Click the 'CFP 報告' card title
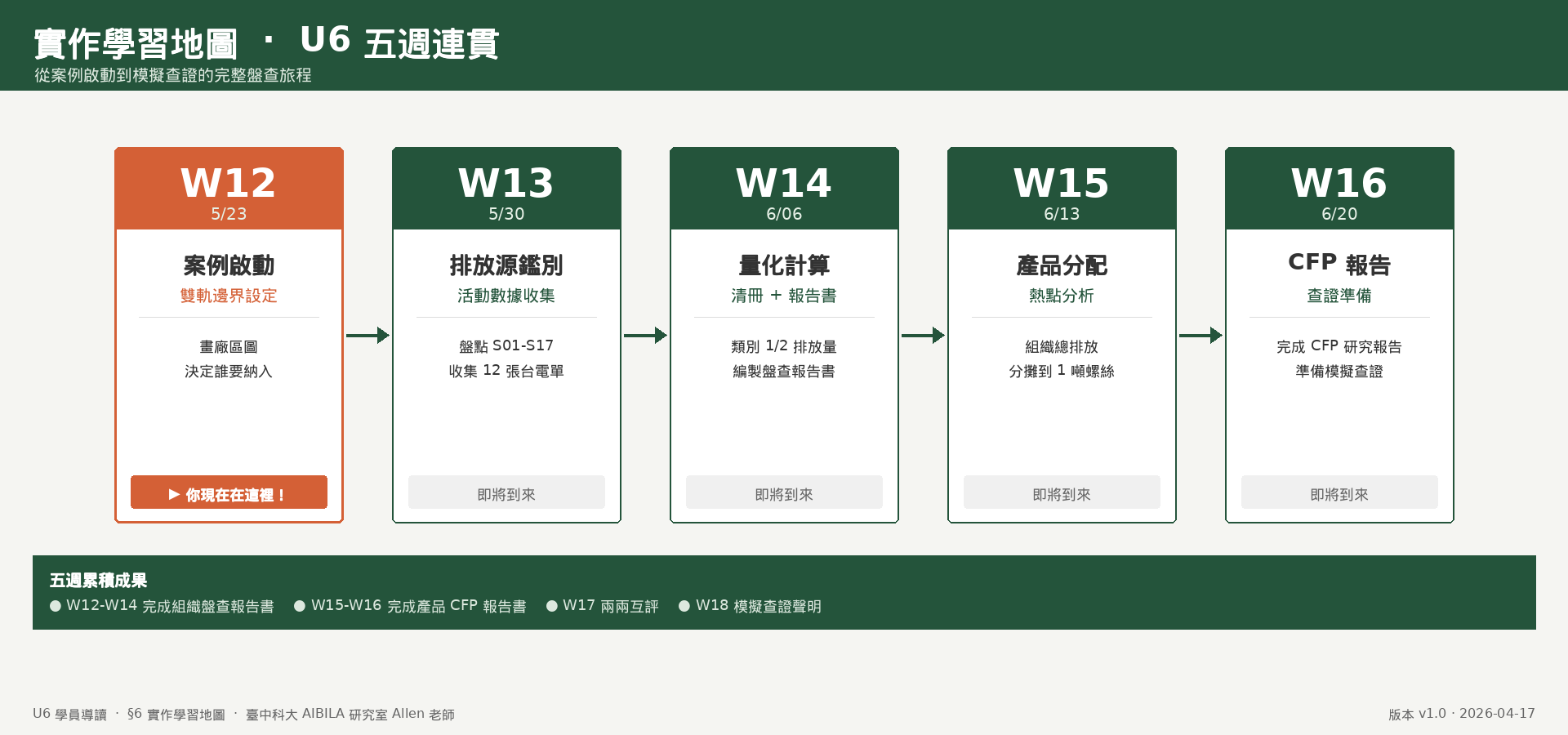The width and height of the screenshot is (1568, 735). coord(1339,264)
